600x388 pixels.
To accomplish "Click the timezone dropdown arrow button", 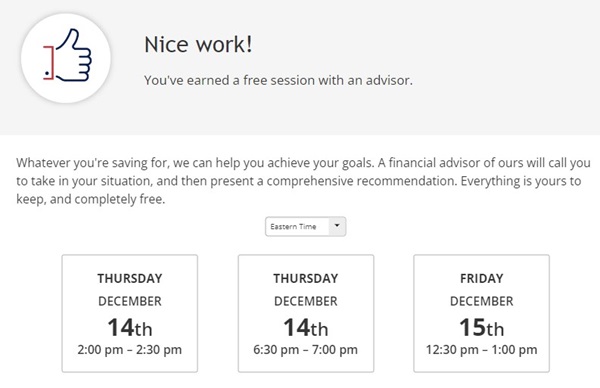I will [337, 227].
